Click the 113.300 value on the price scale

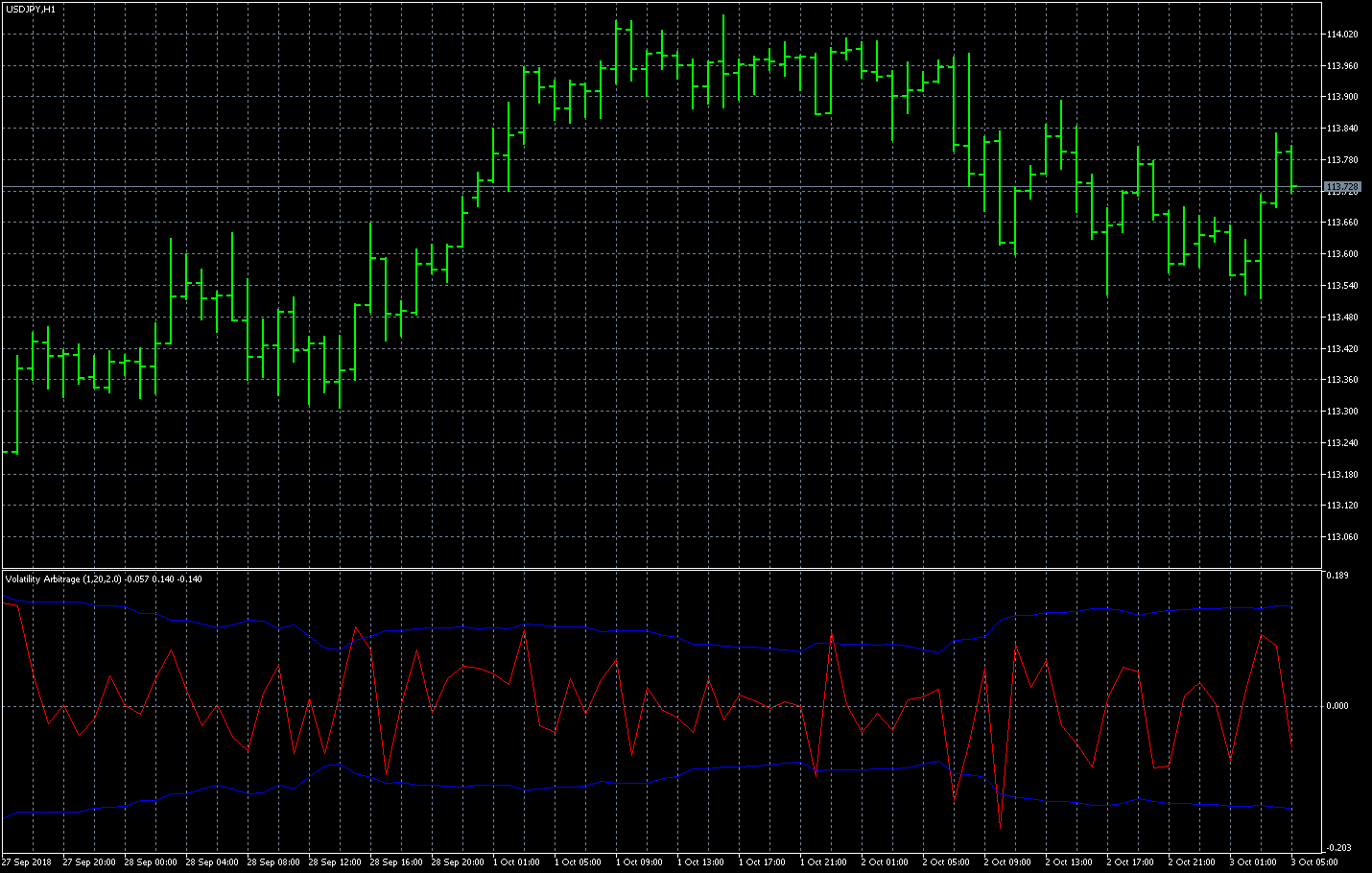(x=1341, y=410)
